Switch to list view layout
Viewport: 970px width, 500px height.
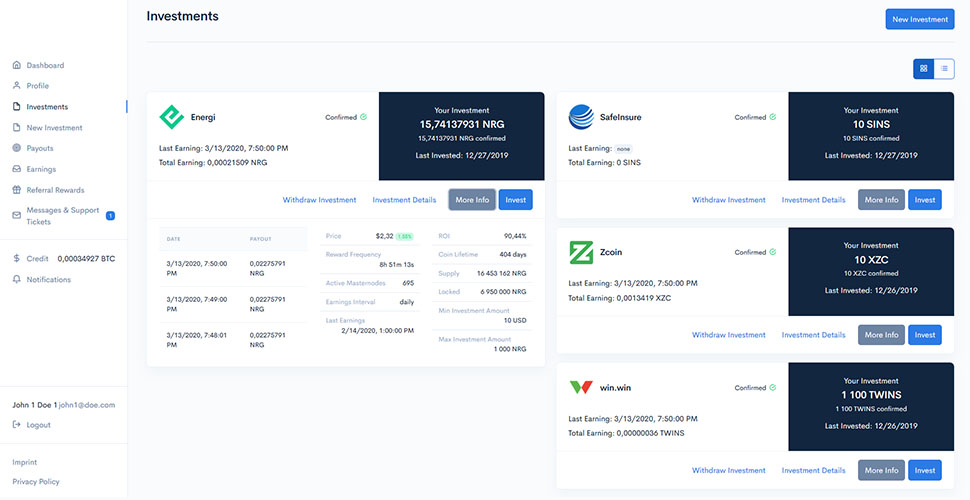[944, 69]
